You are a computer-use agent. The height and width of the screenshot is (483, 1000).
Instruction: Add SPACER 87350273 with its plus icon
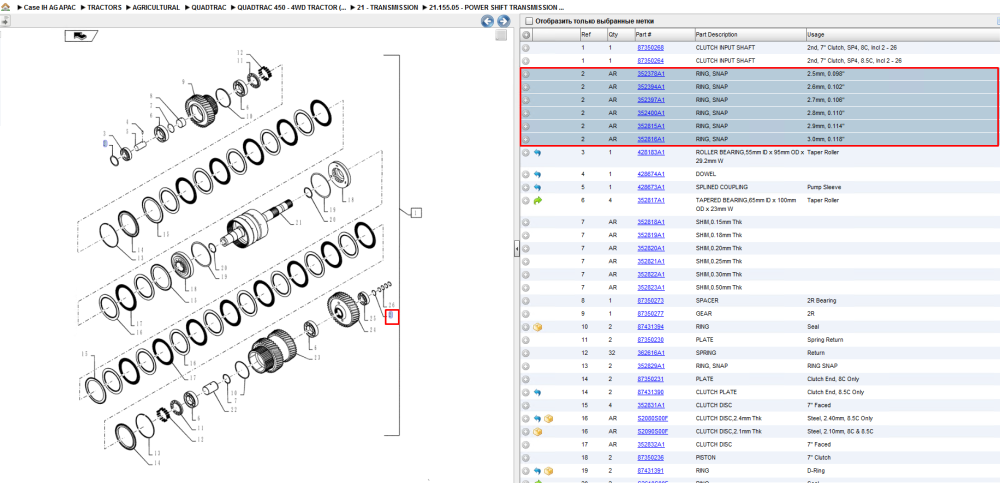(526, 301)
